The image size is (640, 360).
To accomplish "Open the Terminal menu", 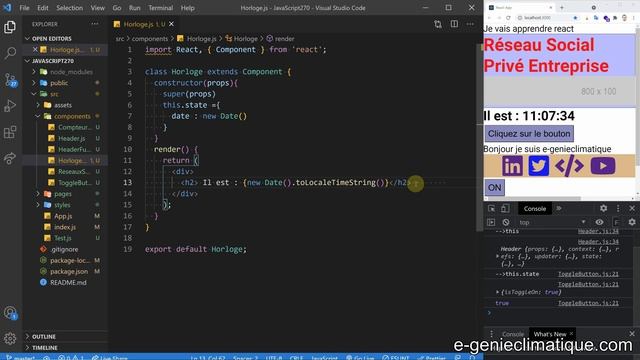I will click(x=160, y=8).
